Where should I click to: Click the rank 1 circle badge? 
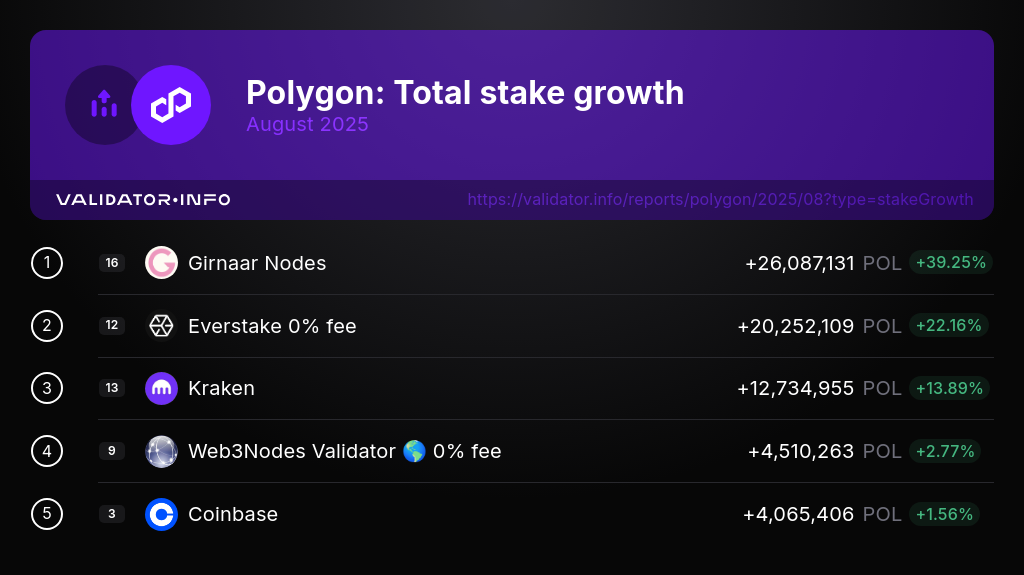(x=47, y=263)
